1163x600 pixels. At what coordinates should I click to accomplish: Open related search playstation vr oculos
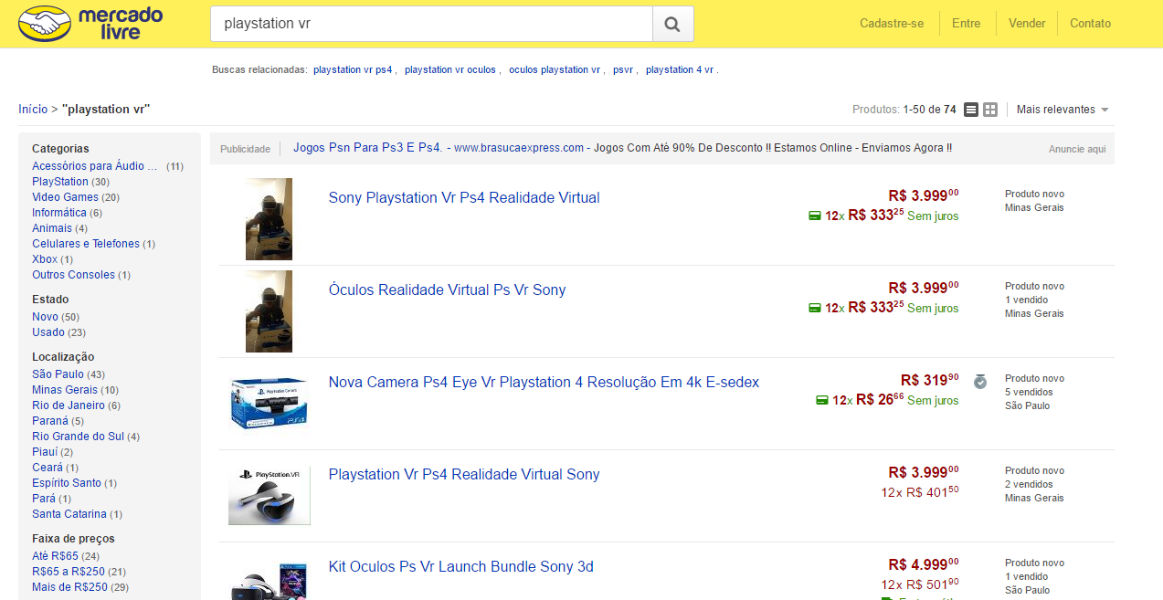coord(450,70)
